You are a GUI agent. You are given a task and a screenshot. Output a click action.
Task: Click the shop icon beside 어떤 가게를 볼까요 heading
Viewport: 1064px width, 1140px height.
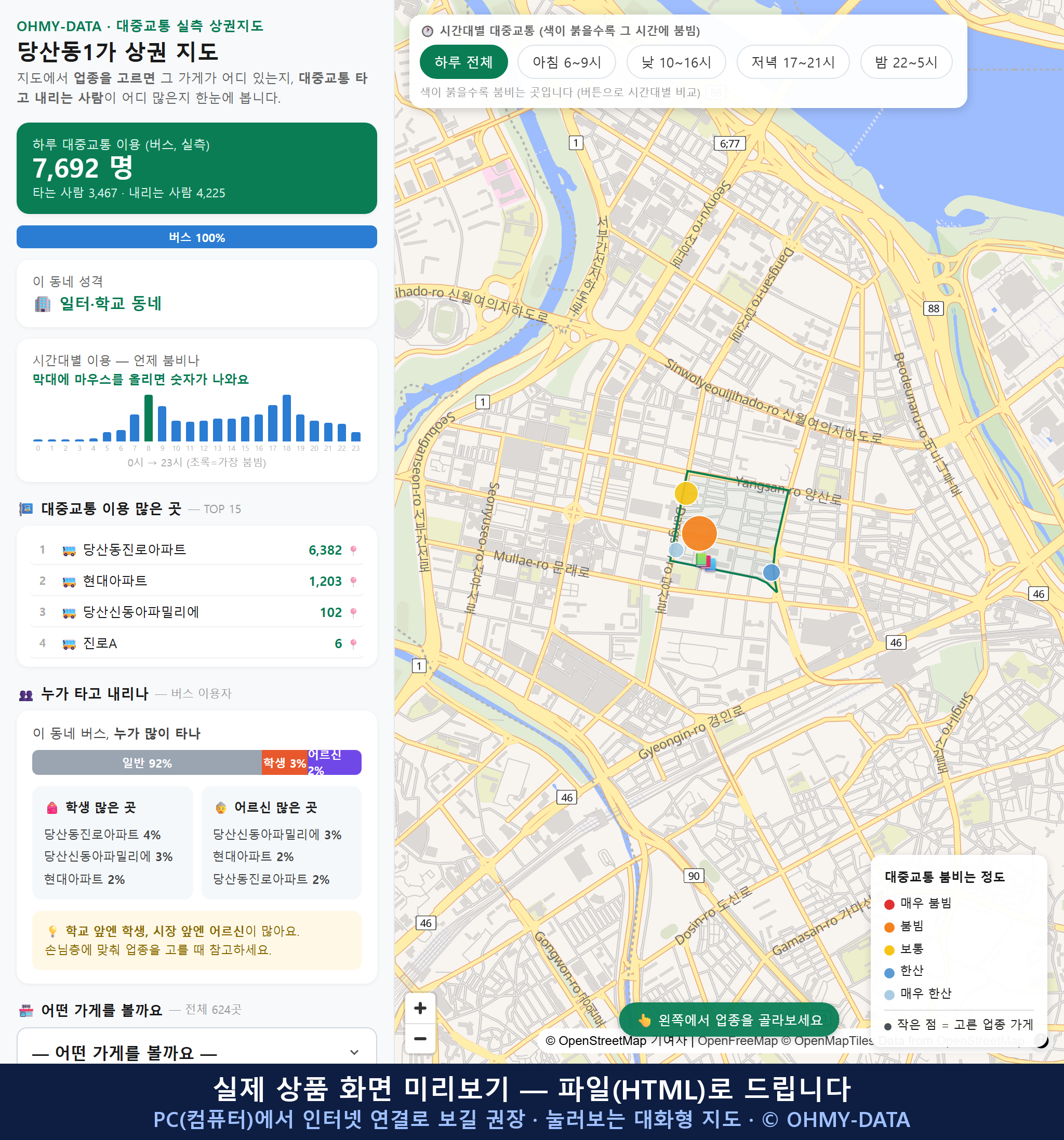26,1011
